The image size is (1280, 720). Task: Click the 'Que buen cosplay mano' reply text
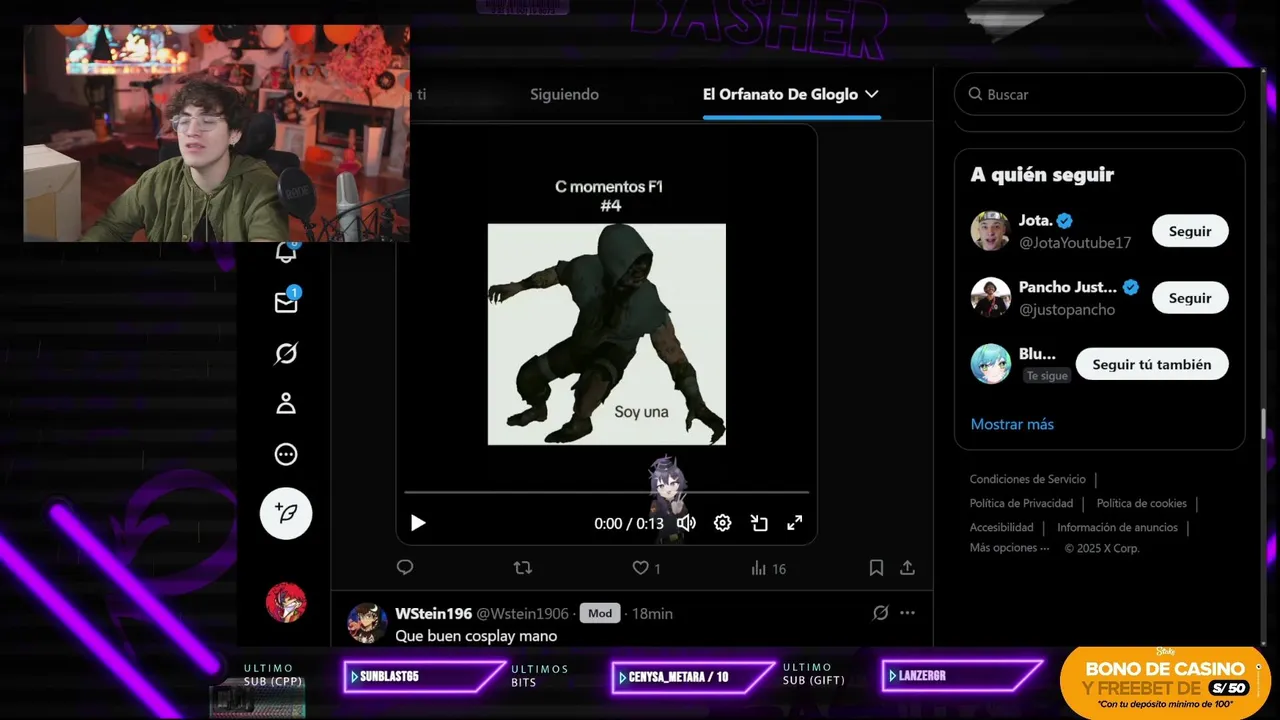coord(476,636)
